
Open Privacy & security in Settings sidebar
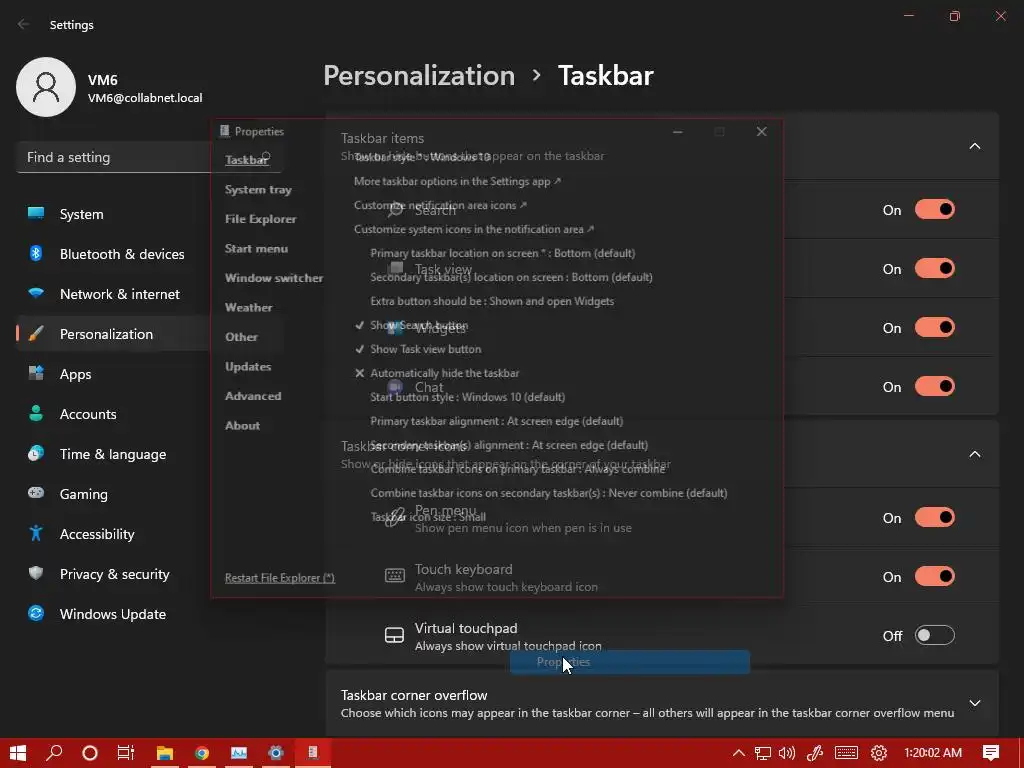(x=112, y=574)
